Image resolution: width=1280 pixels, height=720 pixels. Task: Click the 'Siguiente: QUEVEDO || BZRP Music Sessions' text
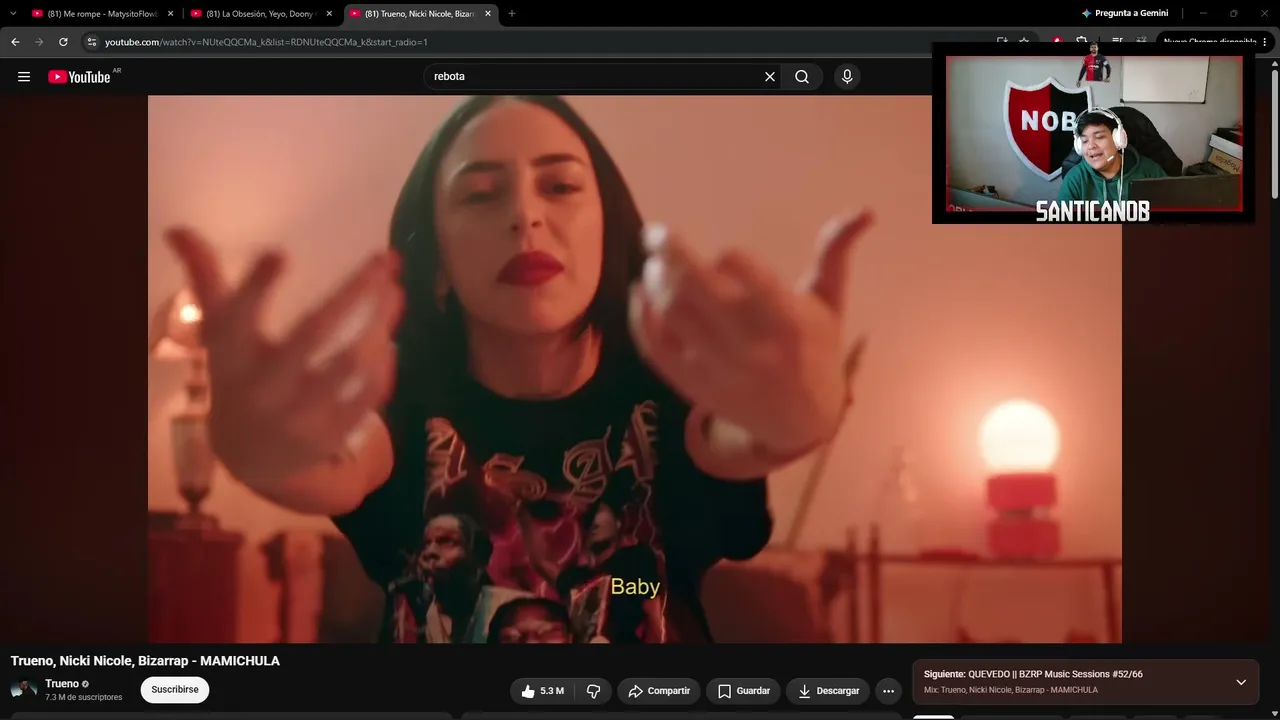tap(1033, 674)
